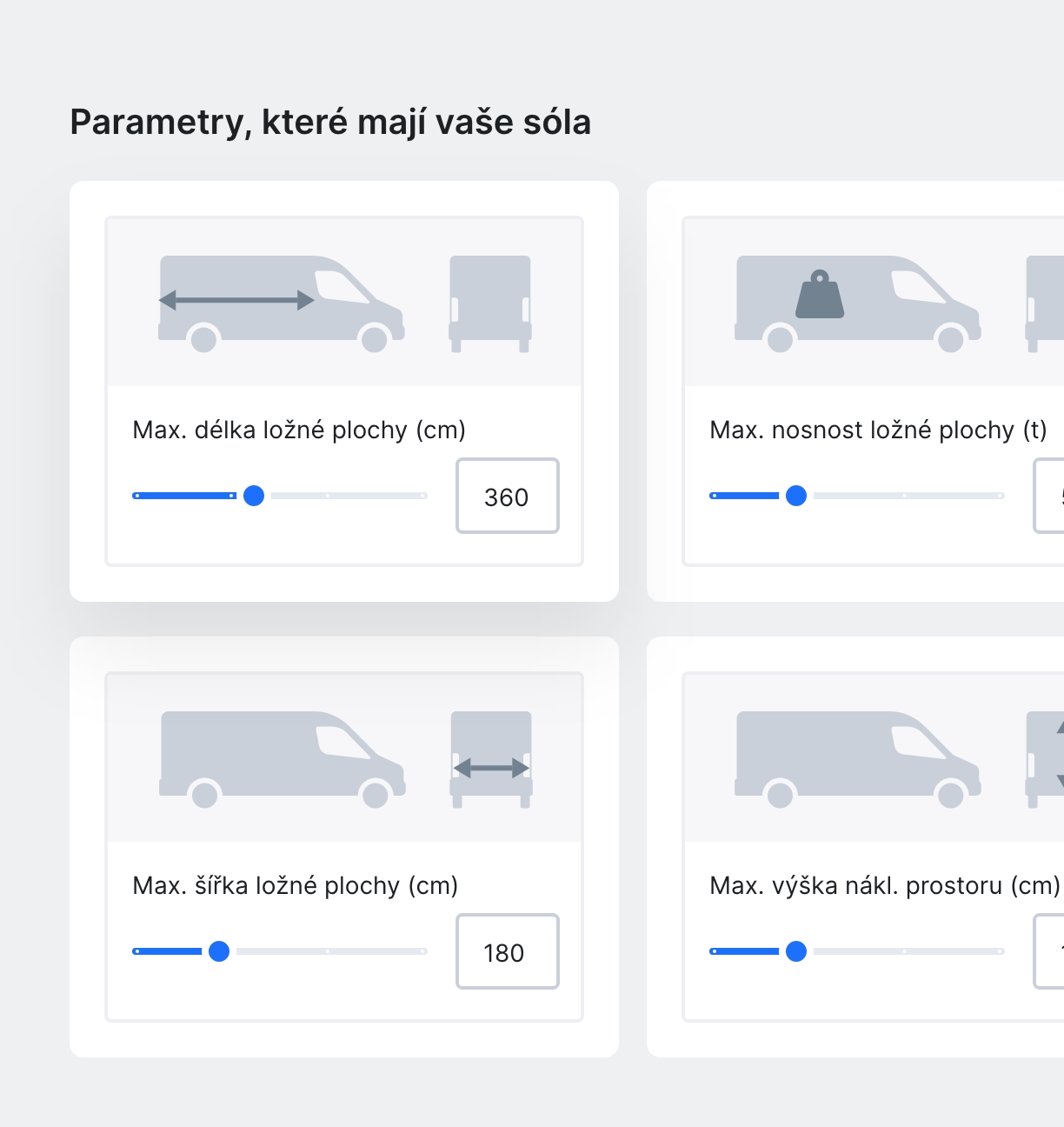Focus the width input field showing 180
Image resolution: width=1064 pixels, height=1127 pixels.
coord(507,952)
